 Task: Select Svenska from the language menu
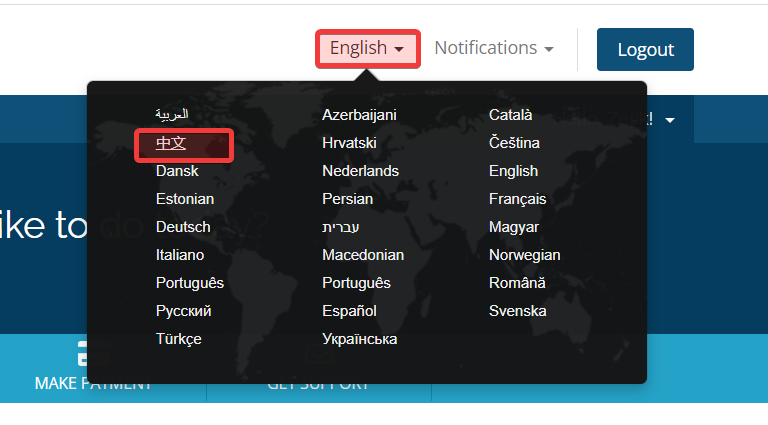(517, 311)
